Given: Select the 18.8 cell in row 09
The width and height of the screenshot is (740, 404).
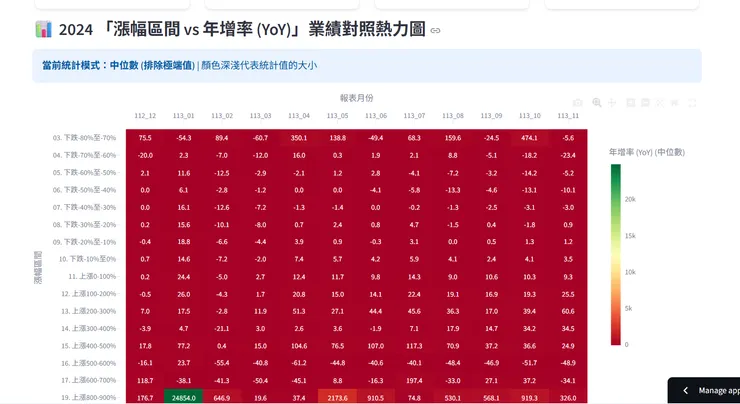Looking at the screenshot, I should tap(184, 242).
